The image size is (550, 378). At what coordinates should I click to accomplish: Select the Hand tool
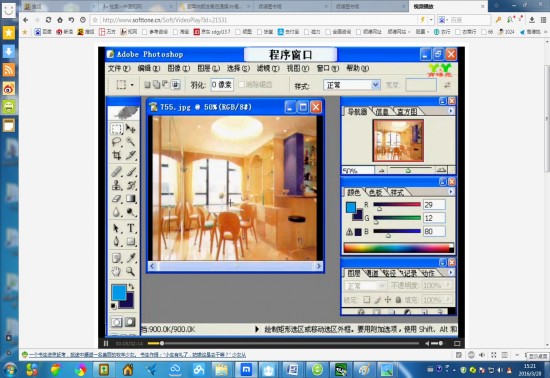116,271
